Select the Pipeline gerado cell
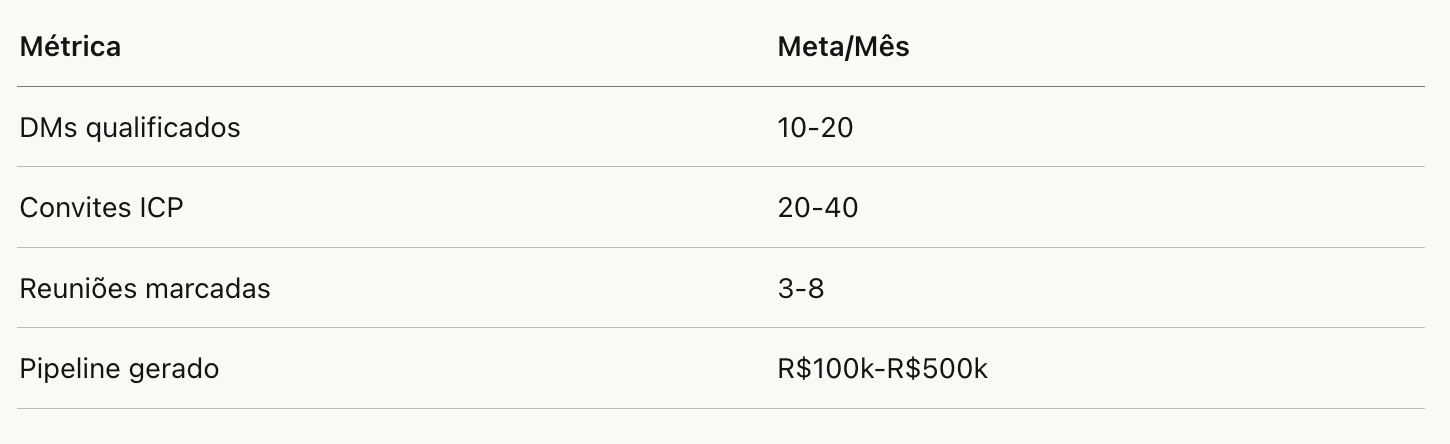1450x444 pixels. tap(119, 369)
